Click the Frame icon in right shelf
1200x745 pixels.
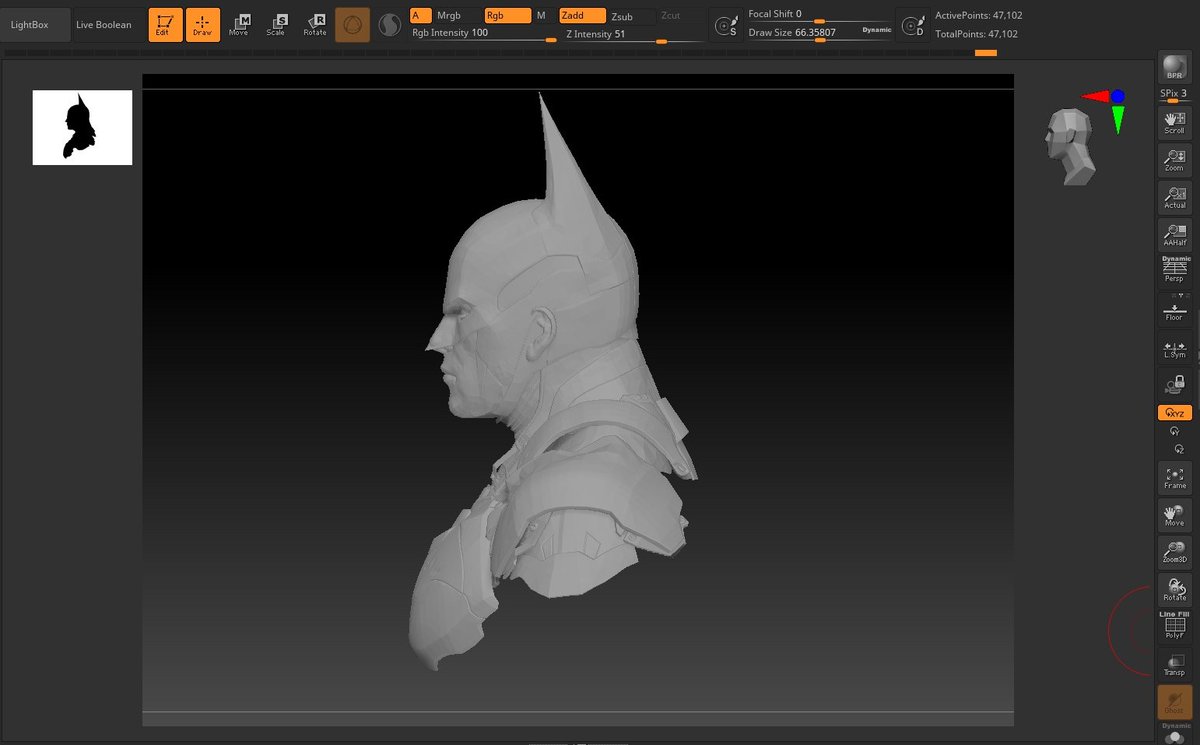(1173, 478)
